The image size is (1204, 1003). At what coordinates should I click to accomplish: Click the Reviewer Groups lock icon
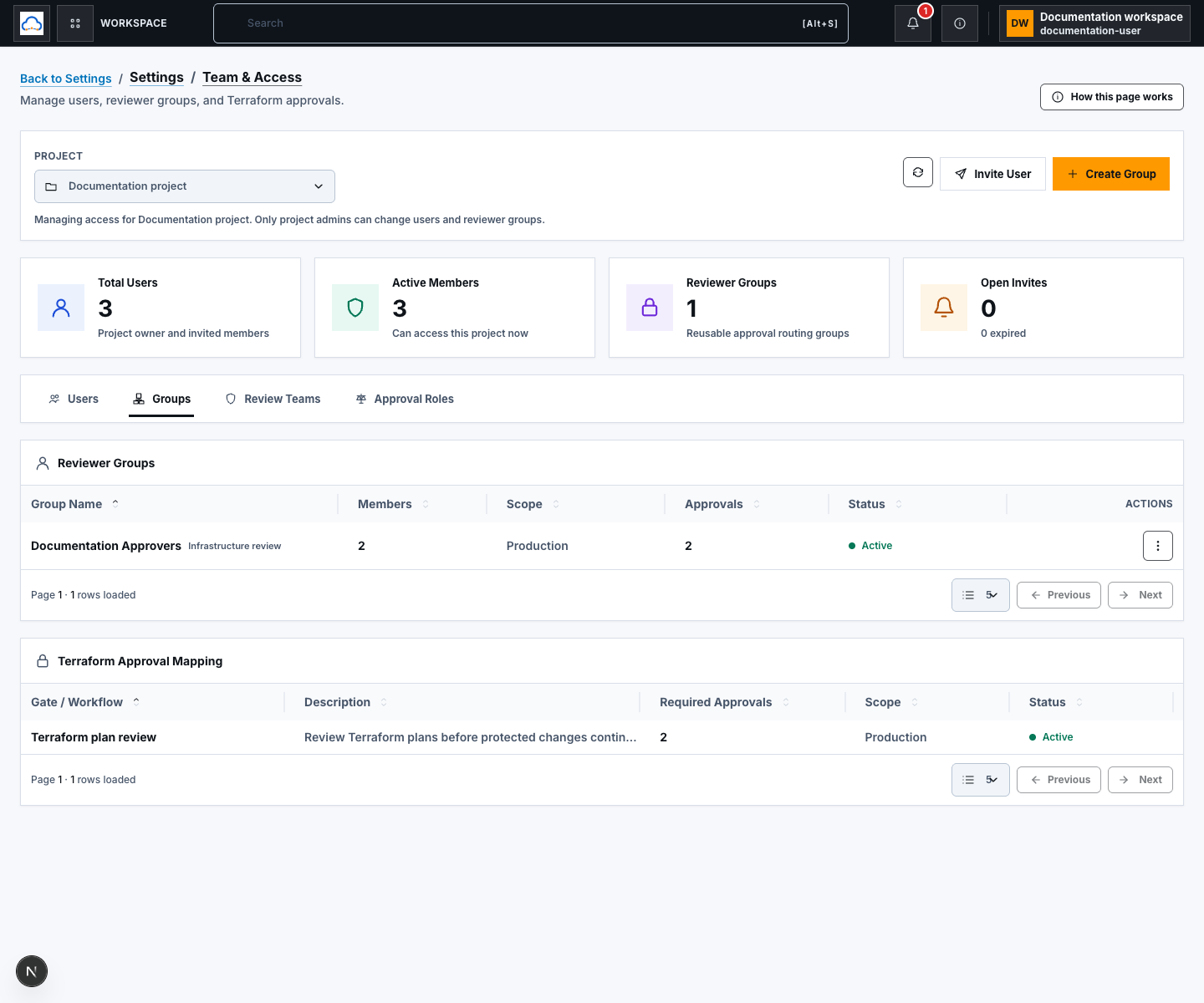pyautogui.click(x=650, y=308)
